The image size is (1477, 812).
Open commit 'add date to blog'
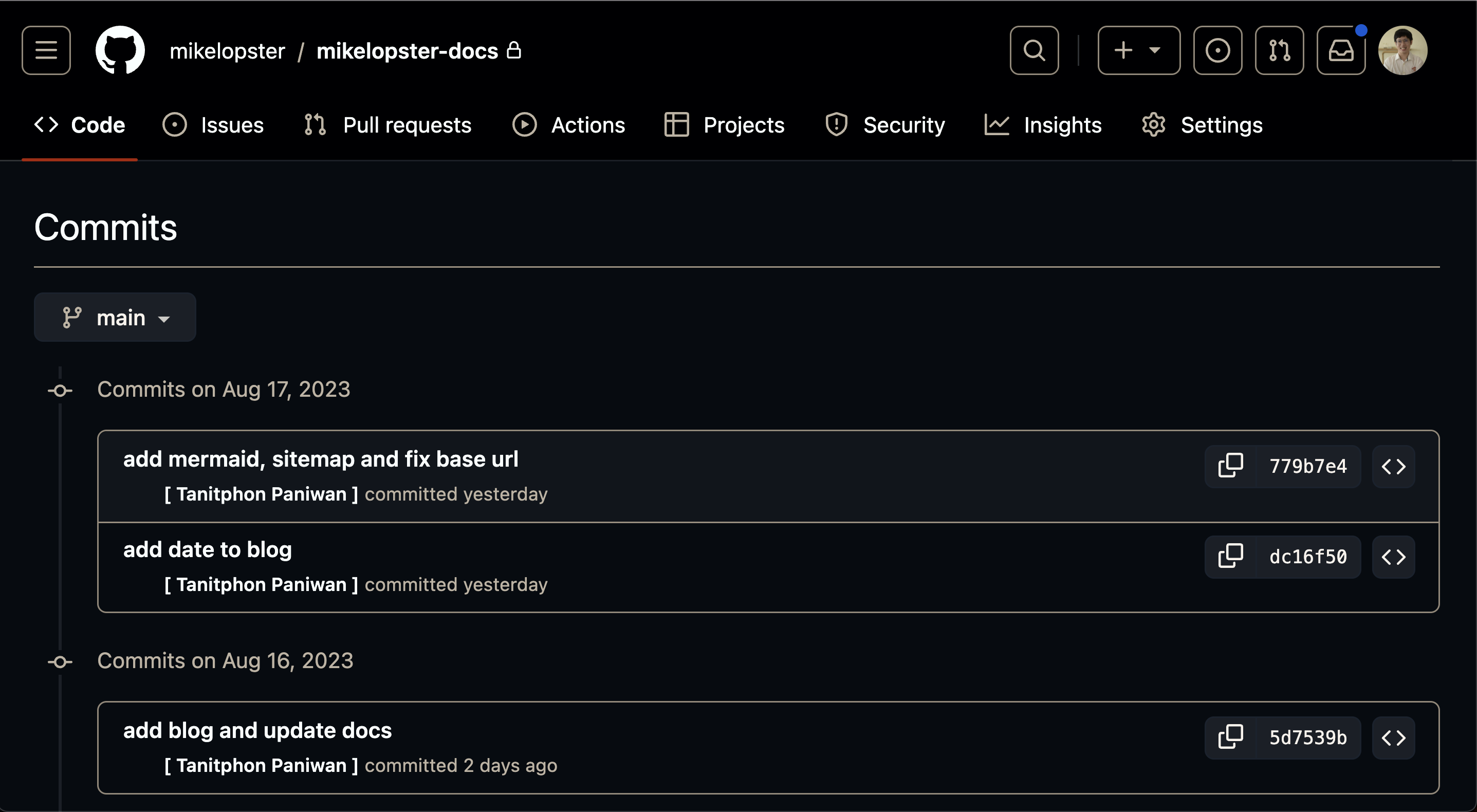click(208, 549)
